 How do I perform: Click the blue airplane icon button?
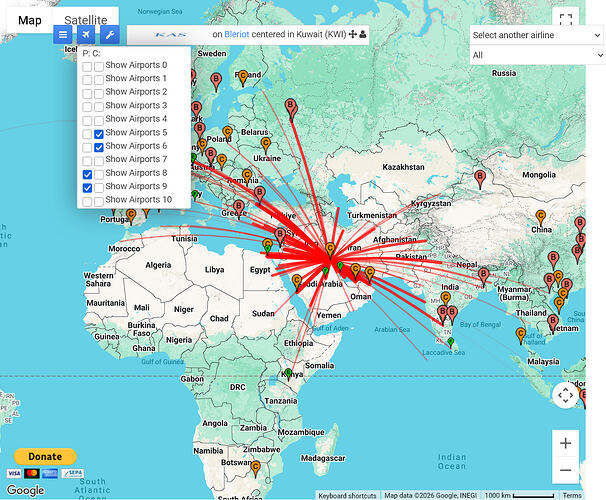(86, 35)
